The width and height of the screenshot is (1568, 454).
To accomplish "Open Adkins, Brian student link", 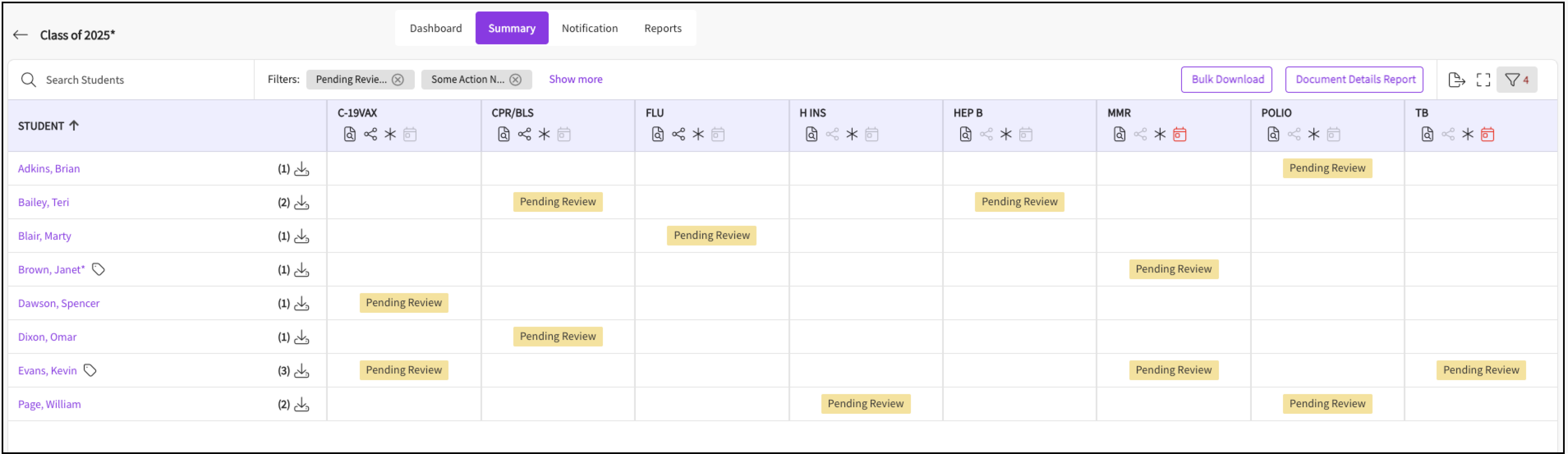I will [49, 169].
